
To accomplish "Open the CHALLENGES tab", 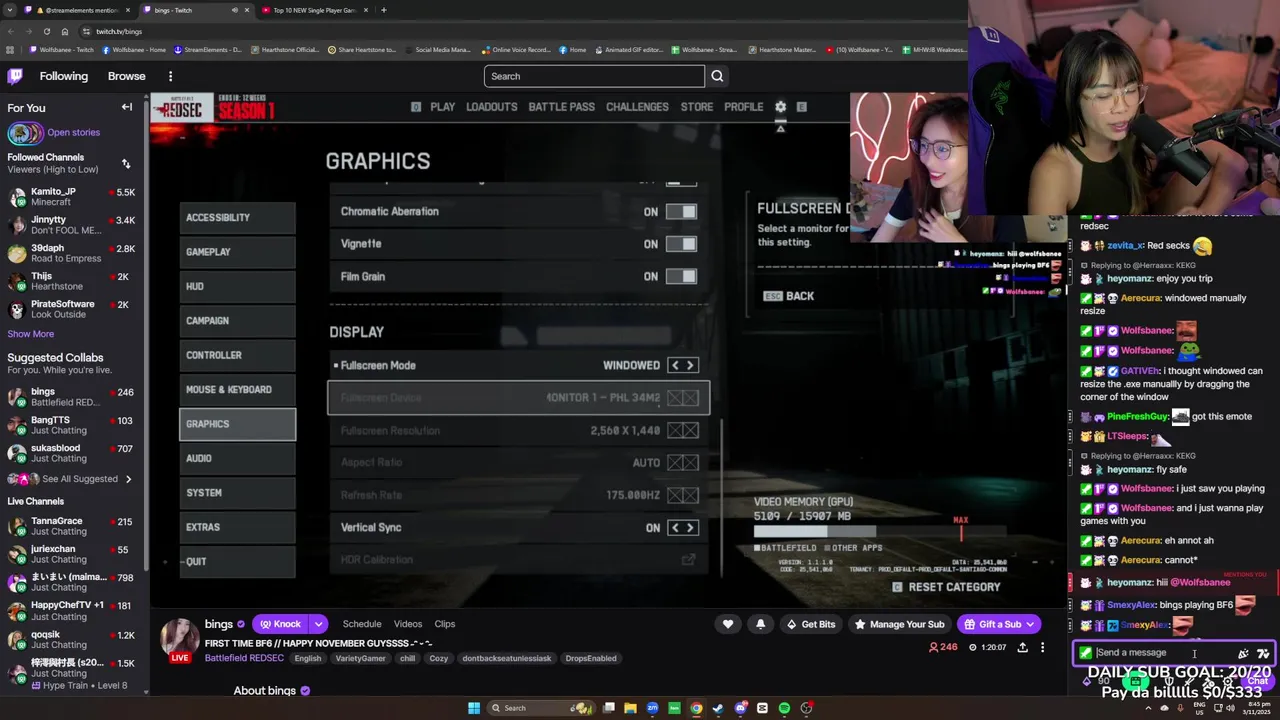I will (x=637, y=107).
